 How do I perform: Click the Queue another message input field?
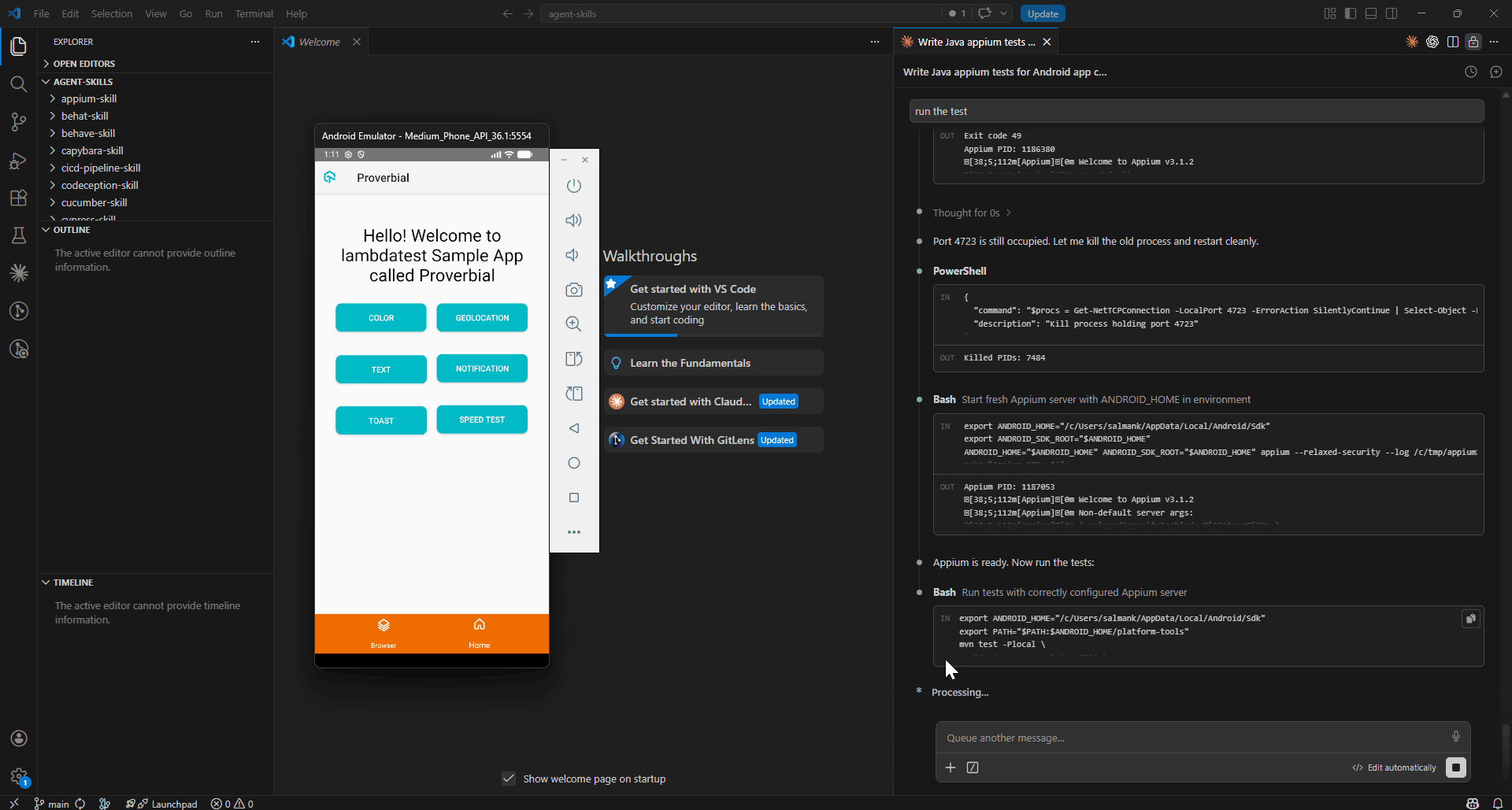[1193, 738]
